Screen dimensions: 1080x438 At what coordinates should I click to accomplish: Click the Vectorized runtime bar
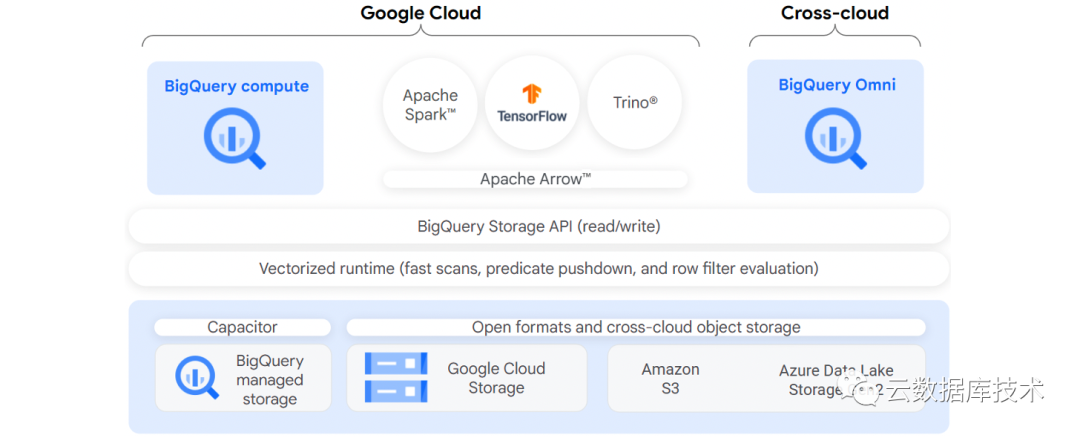pos(538,268)
